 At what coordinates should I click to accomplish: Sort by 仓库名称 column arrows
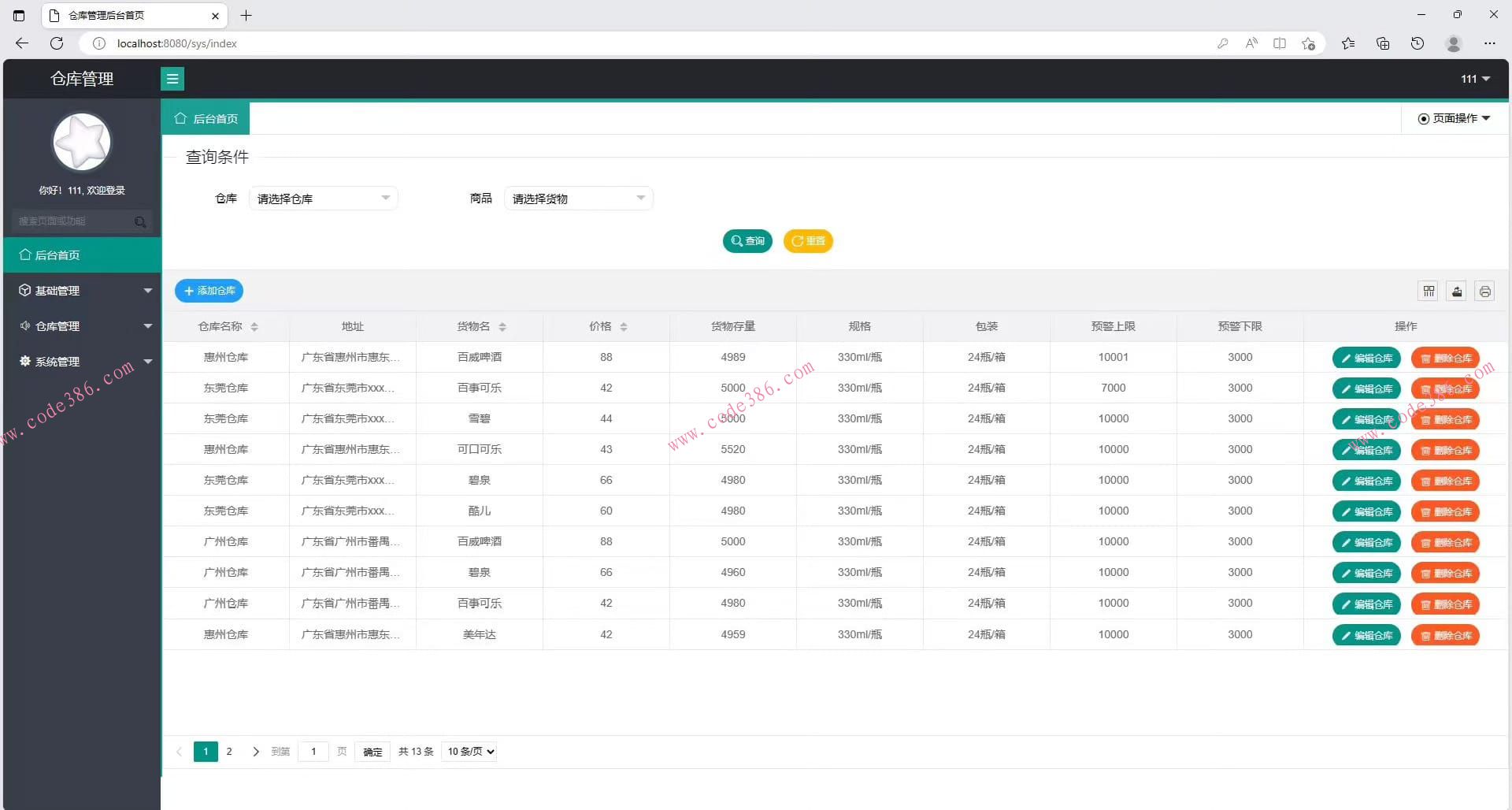254,327
